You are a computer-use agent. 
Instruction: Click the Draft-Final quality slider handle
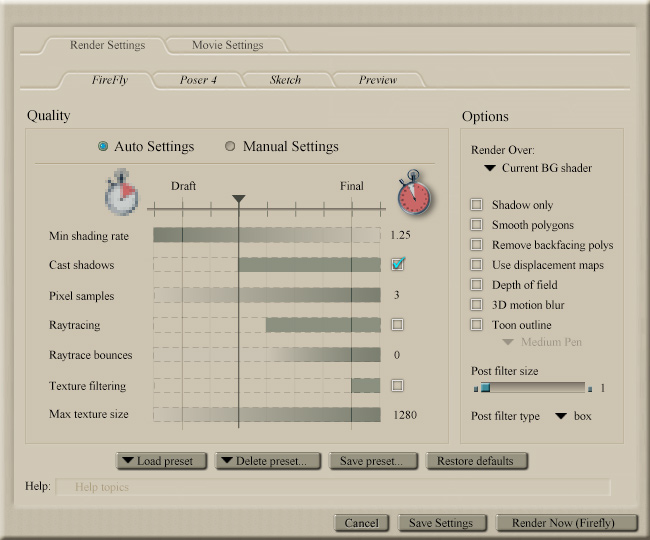pos(239,199)
